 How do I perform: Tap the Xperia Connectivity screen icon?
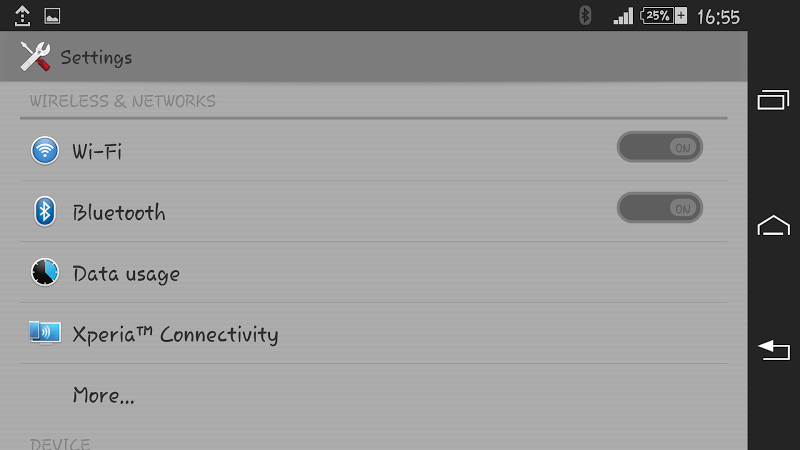pyautogui.click(x=45, y=334)
